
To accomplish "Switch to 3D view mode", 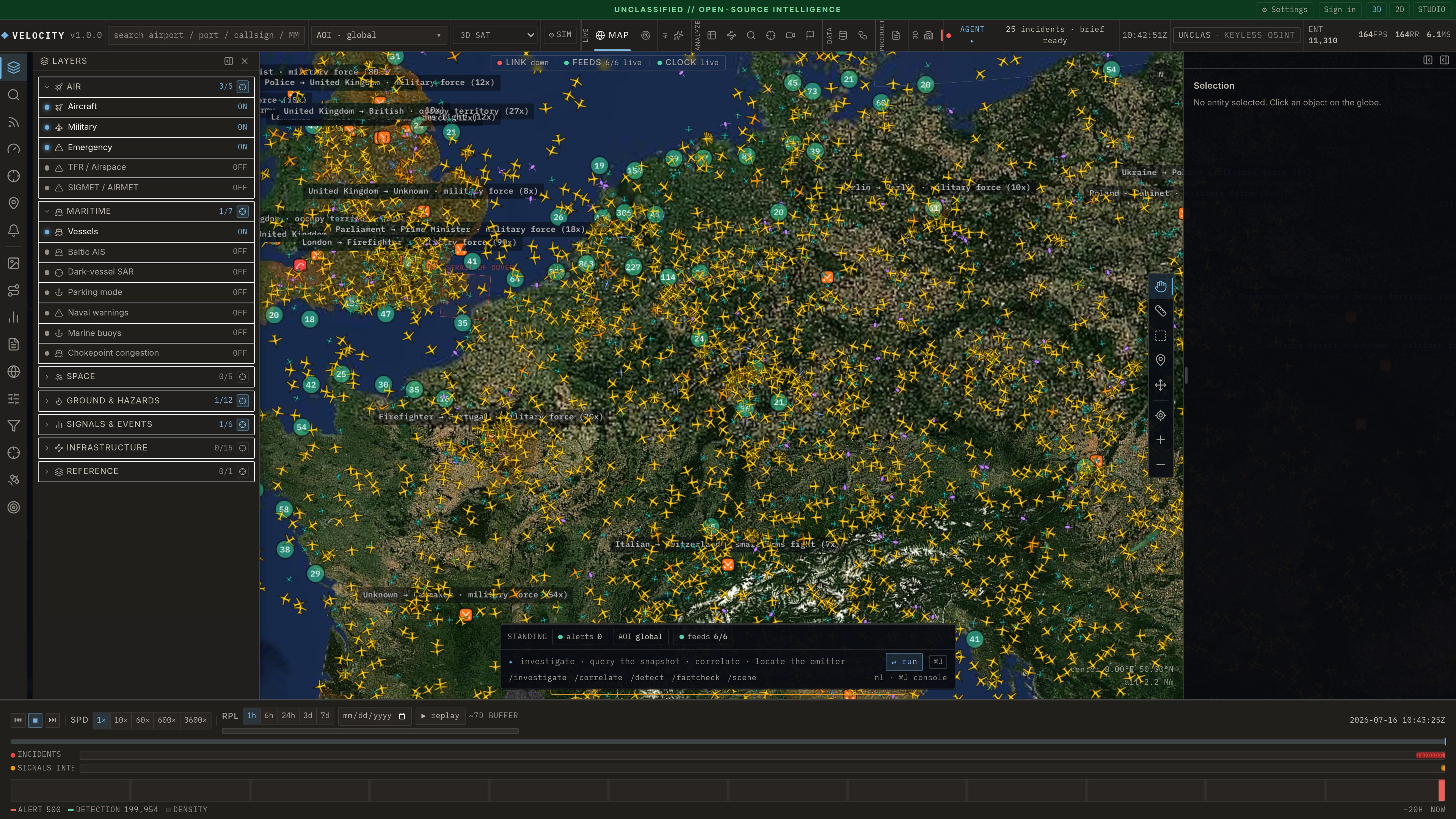I will point(1377,9).
